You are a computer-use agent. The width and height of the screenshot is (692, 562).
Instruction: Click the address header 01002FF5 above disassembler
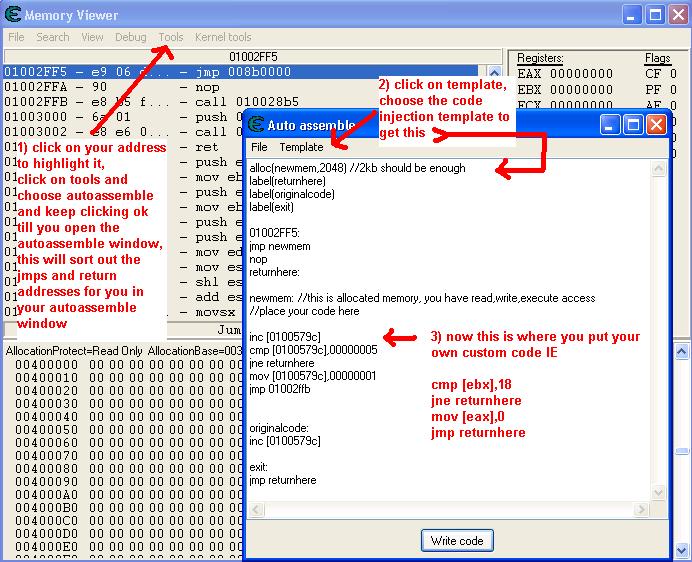click(253, 57)
